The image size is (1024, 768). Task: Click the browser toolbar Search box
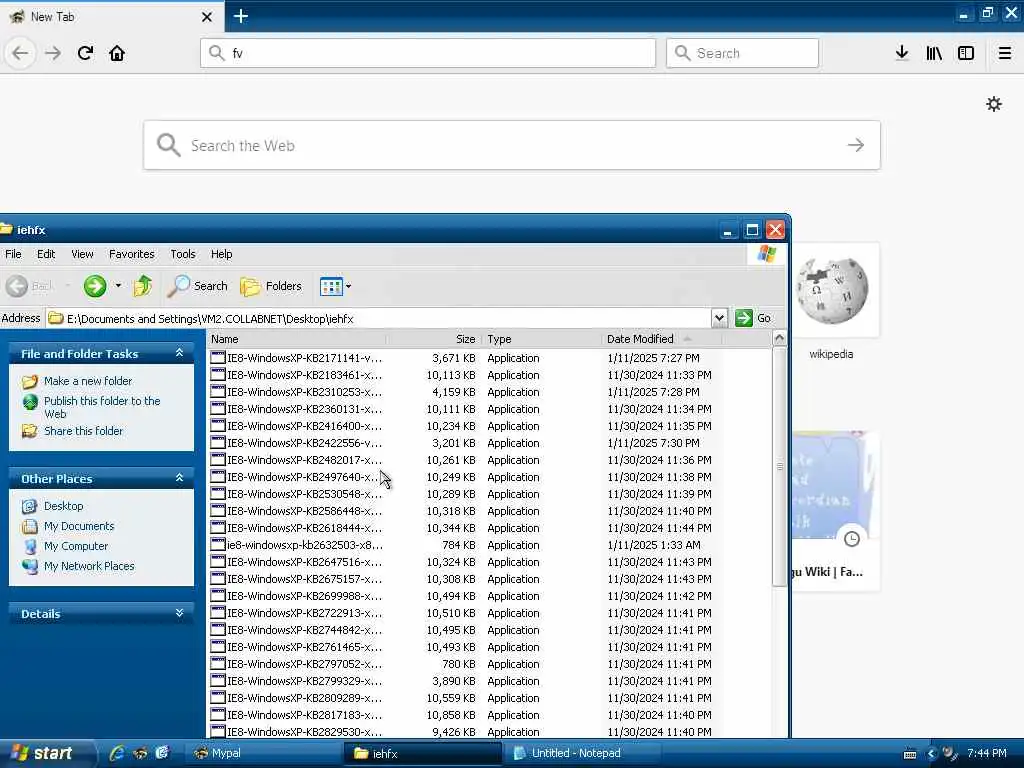click(742, 53)
